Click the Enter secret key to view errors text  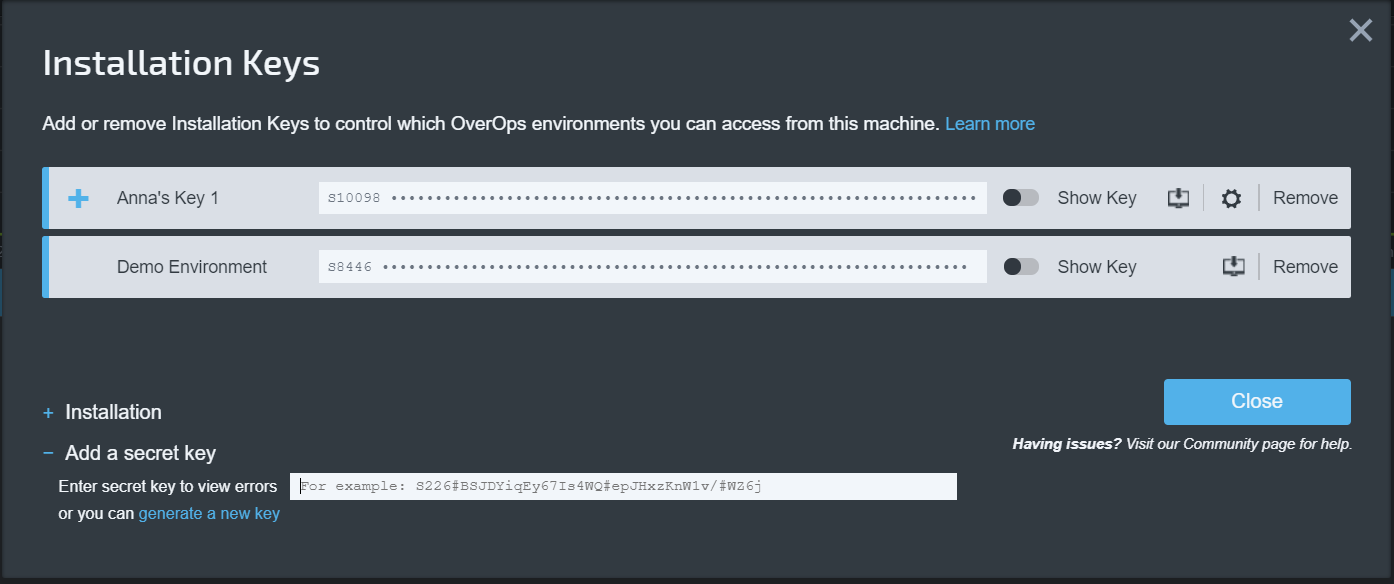[168, 487]
